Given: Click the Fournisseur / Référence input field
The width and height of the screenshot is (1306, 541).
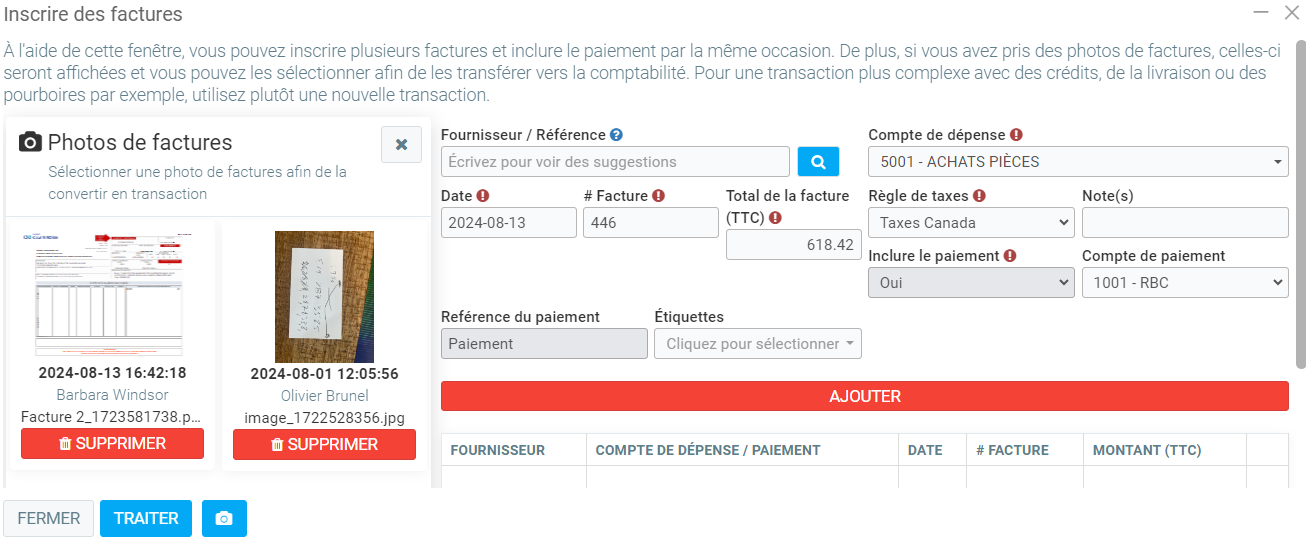Looking at the screenshot, I should (615, 162).
